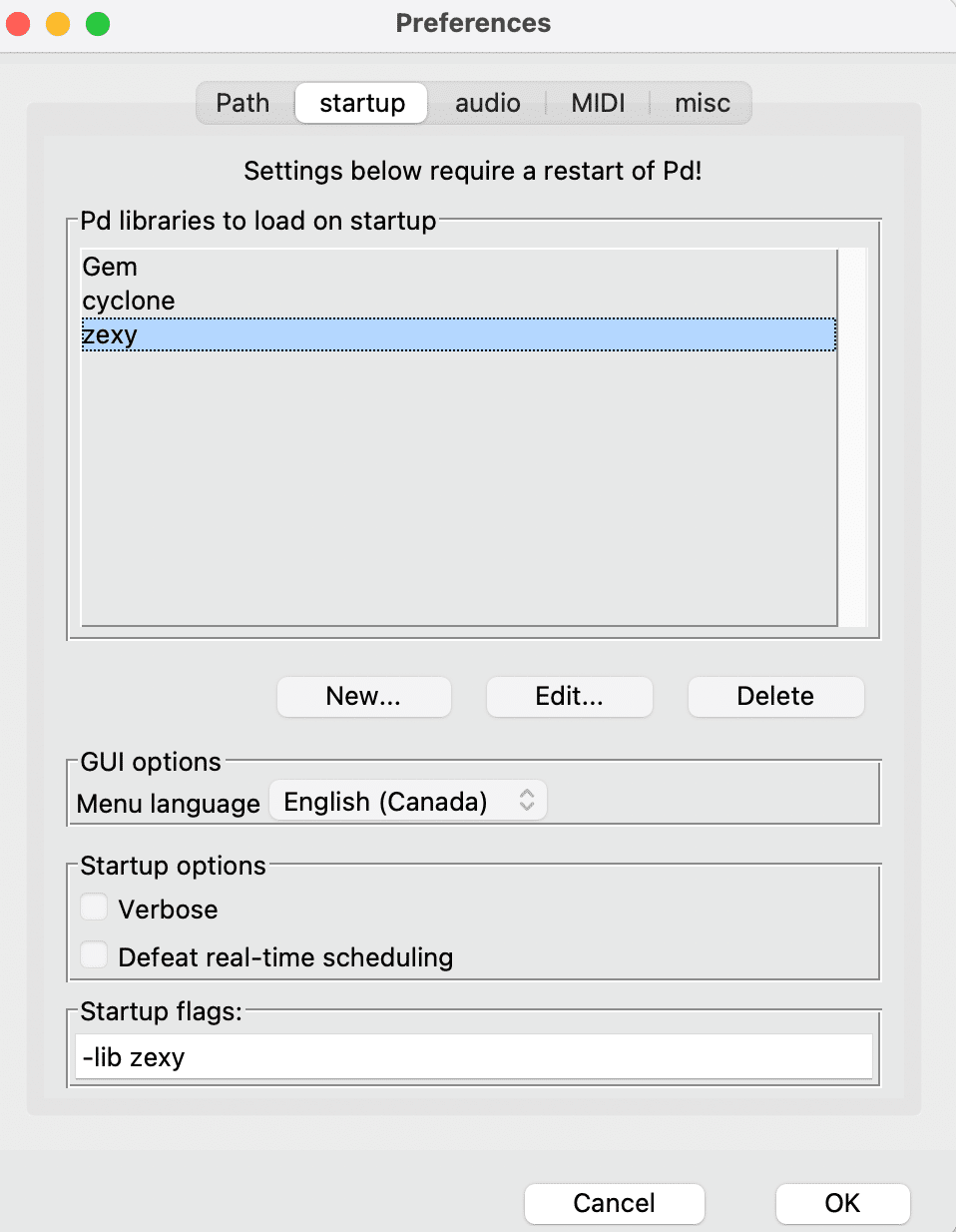Click New... to add a library
The image size is (956, 1232).
point(363,696)
